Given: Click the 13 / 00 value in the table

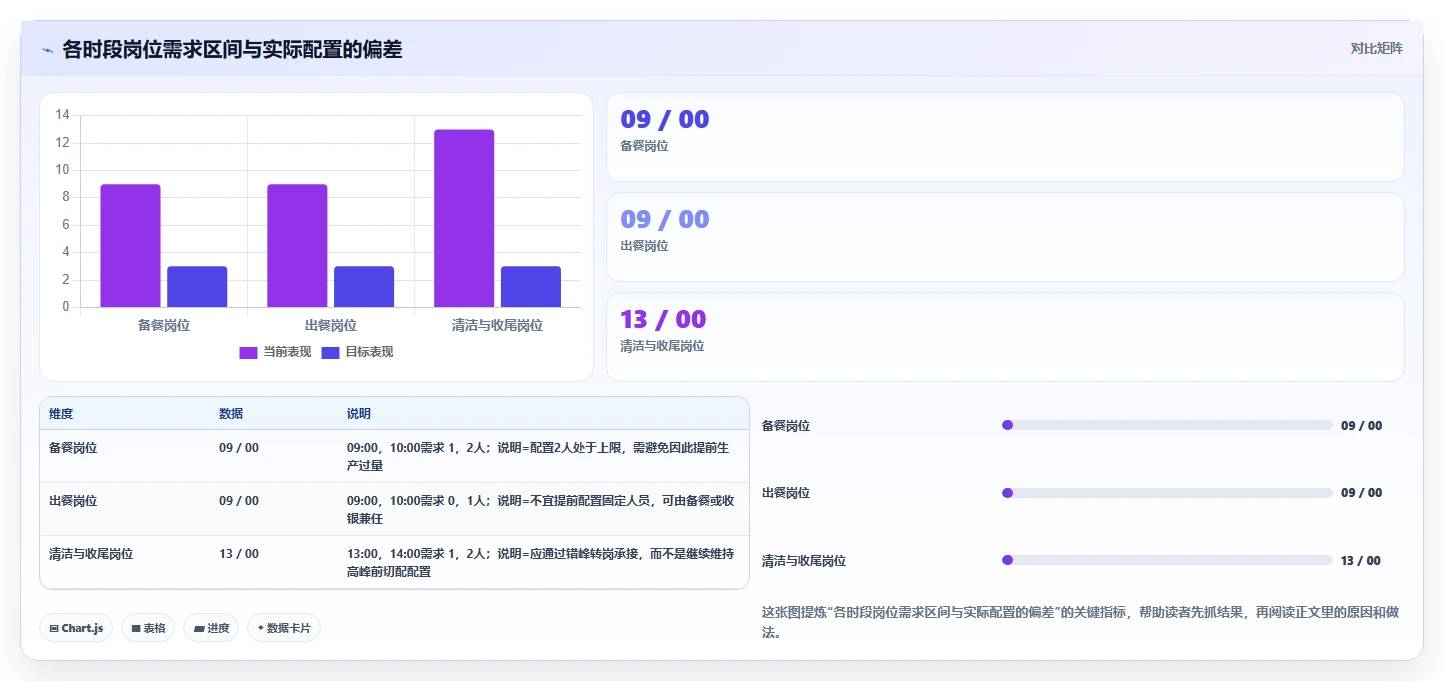Looking at the screenshot, I should (239, 554).
